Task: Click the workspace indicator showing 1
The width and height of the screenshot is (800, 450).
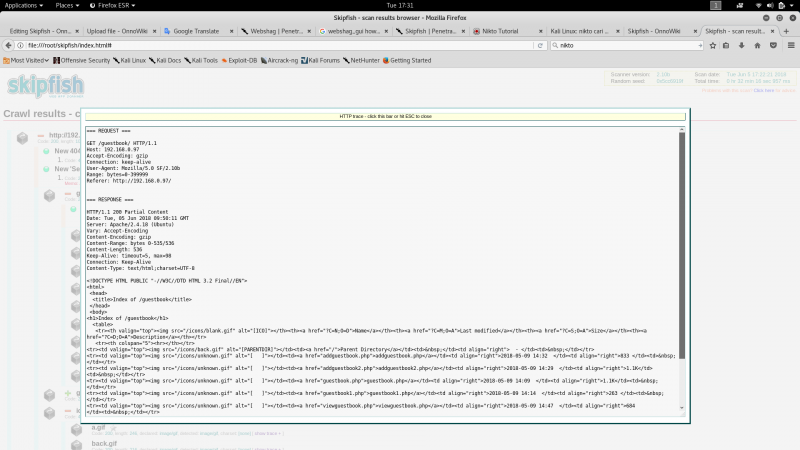Action: click(x=716, y=5)
